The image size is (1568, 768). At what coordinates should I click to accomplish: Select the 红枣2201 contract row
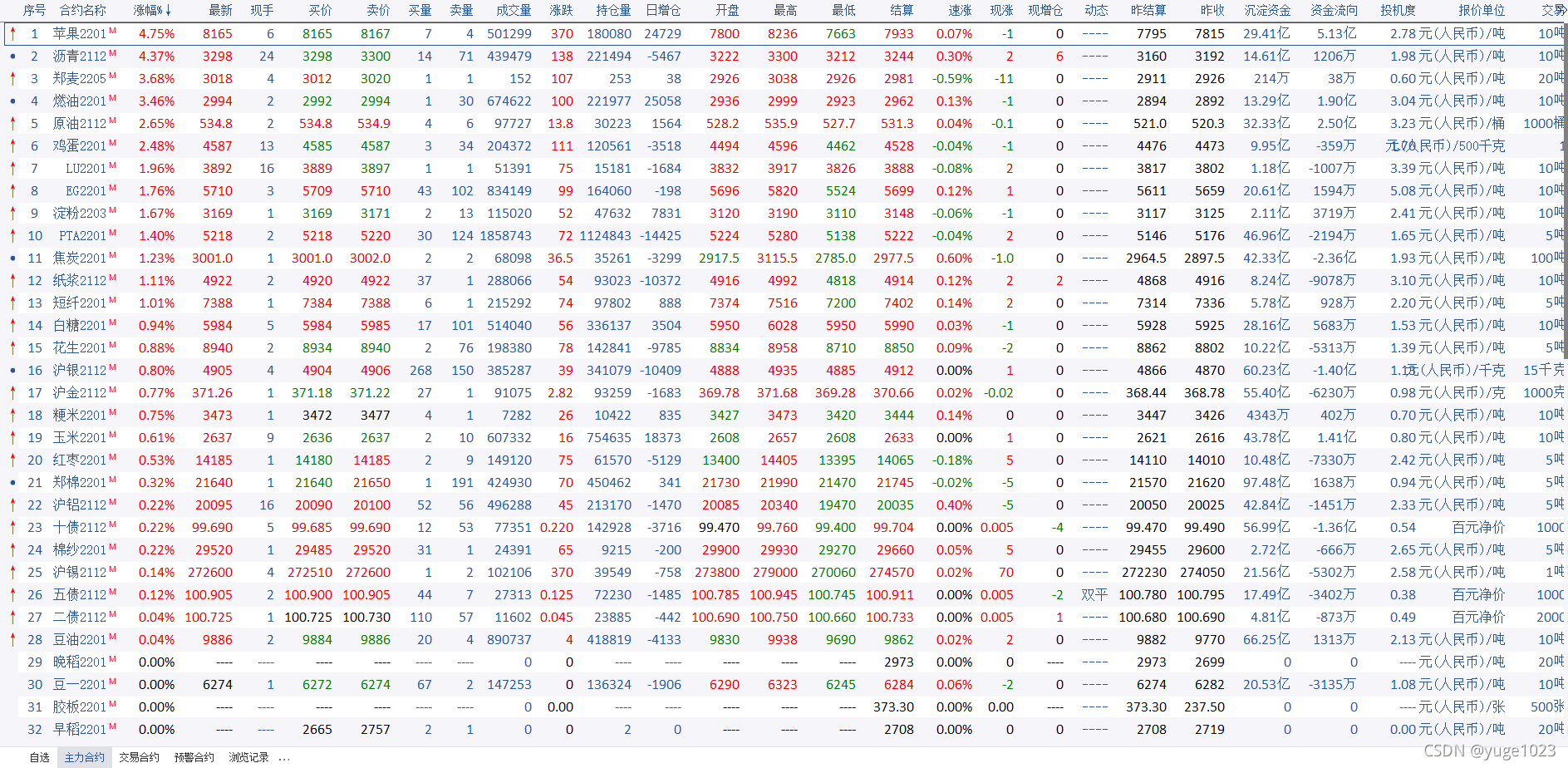(784, 460)
